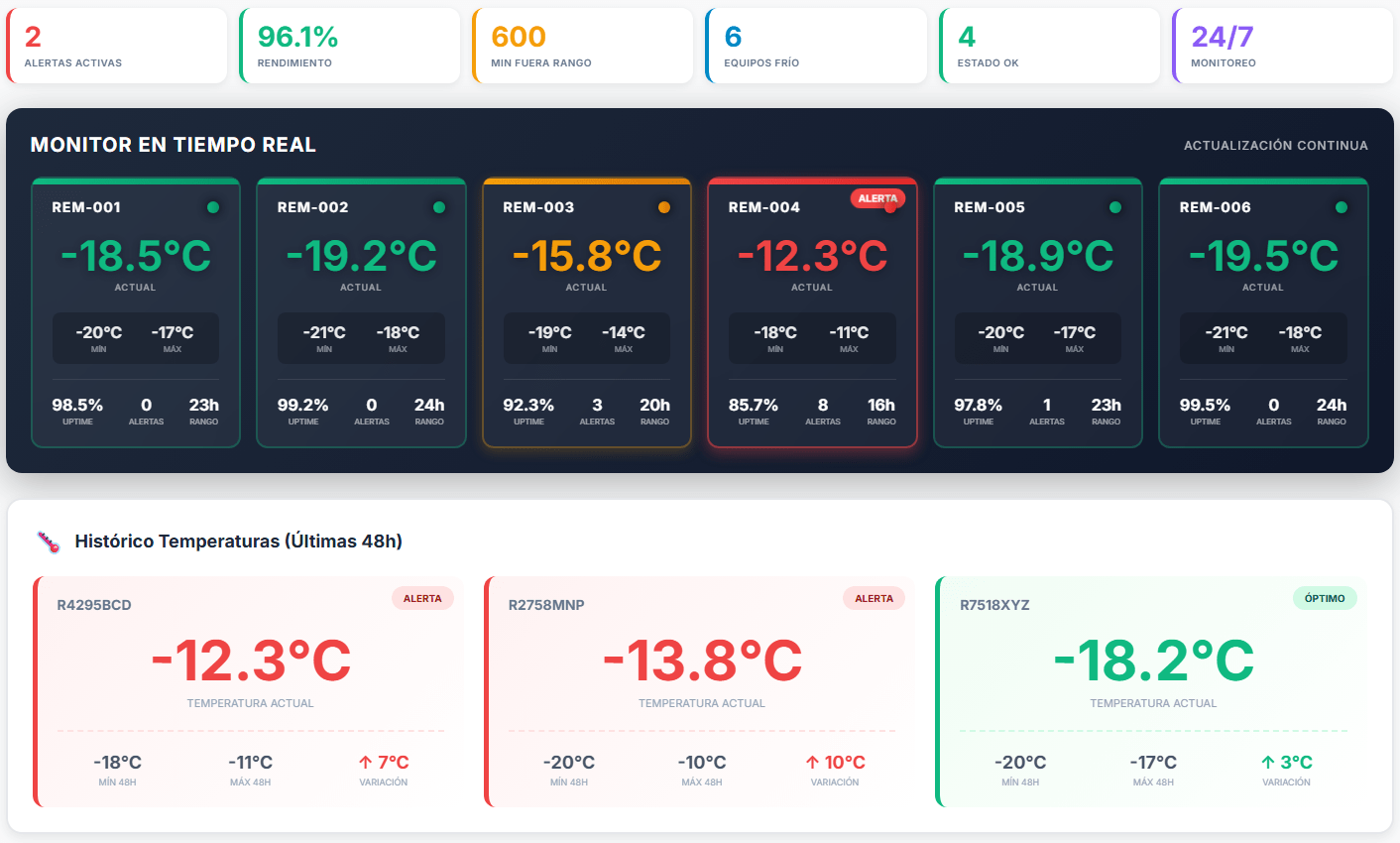This screenshot has height=843, width=1400.
Task: Open the Rendimiento 96.1% summary card
Action: click(x=350, y=46)
